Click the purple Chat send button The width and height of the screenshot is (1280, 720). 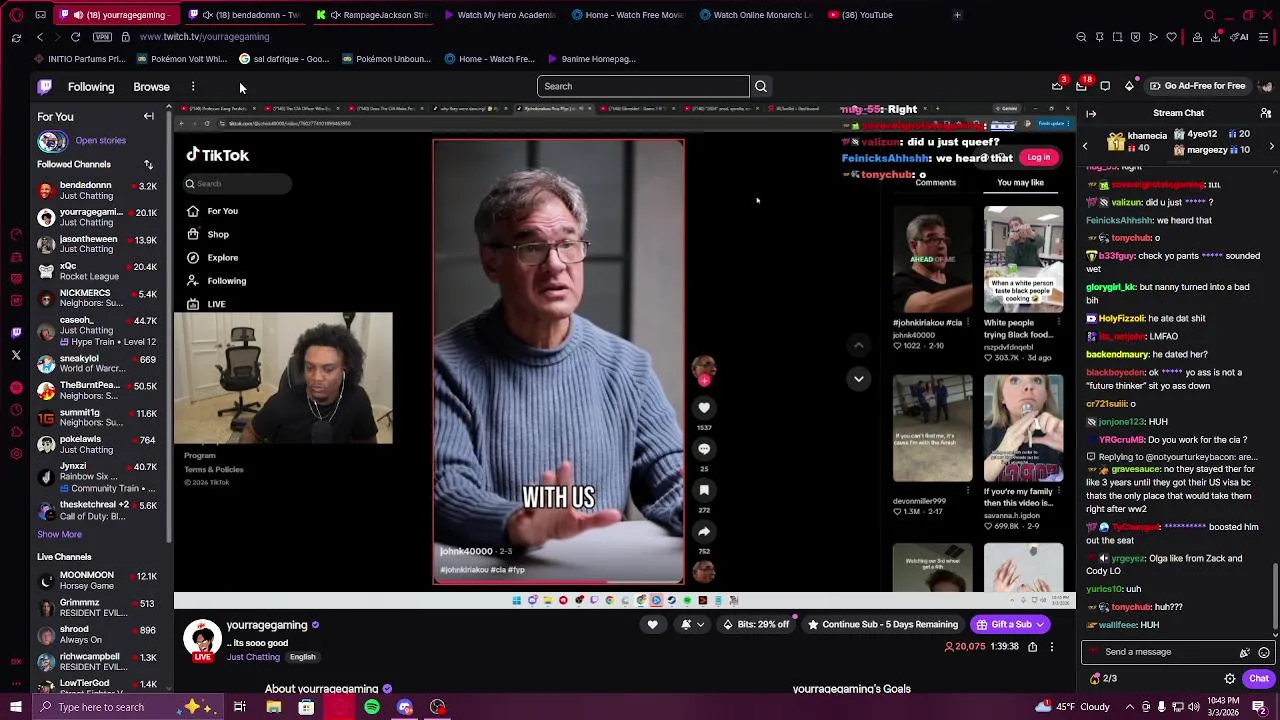(1258, 679)
